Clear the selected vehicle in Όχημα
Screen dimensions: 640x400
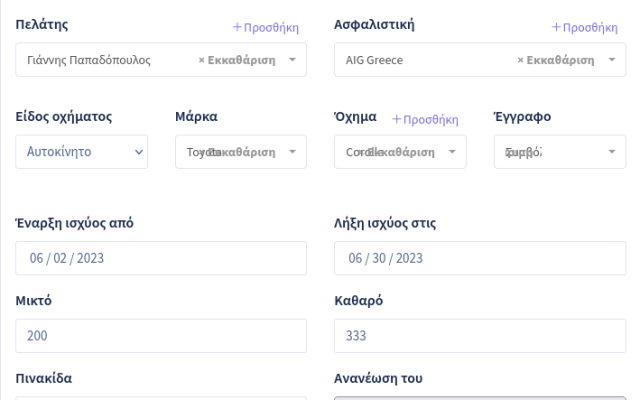click(x=399, y=152)
